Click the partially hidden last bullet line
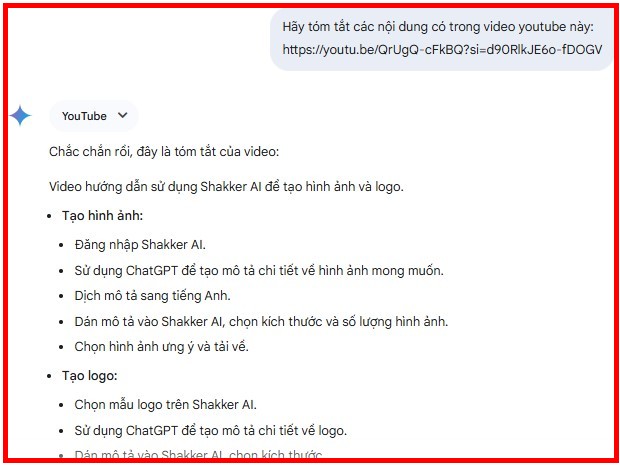The height and width of the screenshot is (466, 620). click(x=198, y=455)
